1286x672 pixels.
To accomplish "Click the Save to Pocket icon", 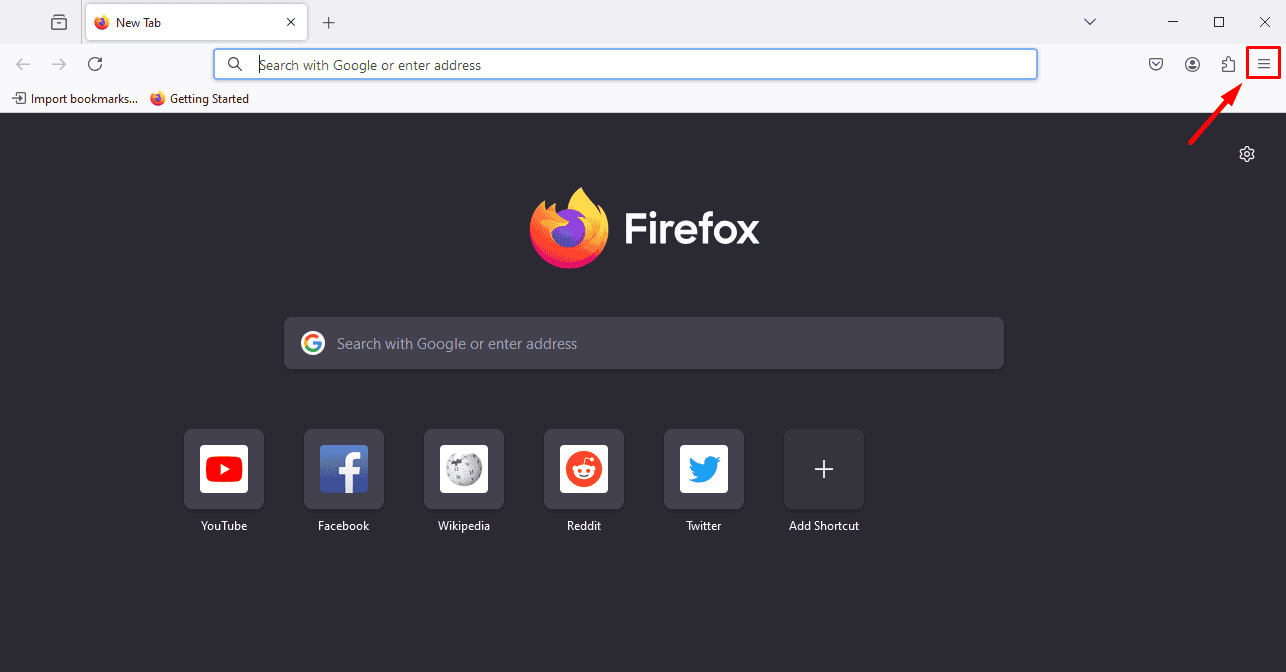I will click(x=1156, y=64).
